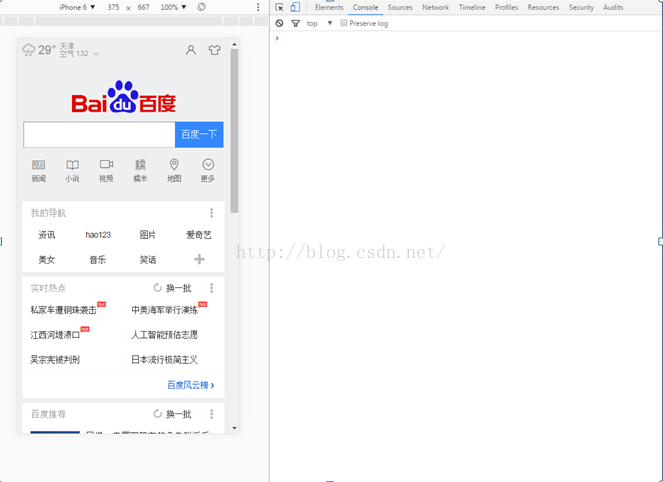Toggle the device toolbar icon in DevTools
663x482 pixels.
click(x=295, y=7)
